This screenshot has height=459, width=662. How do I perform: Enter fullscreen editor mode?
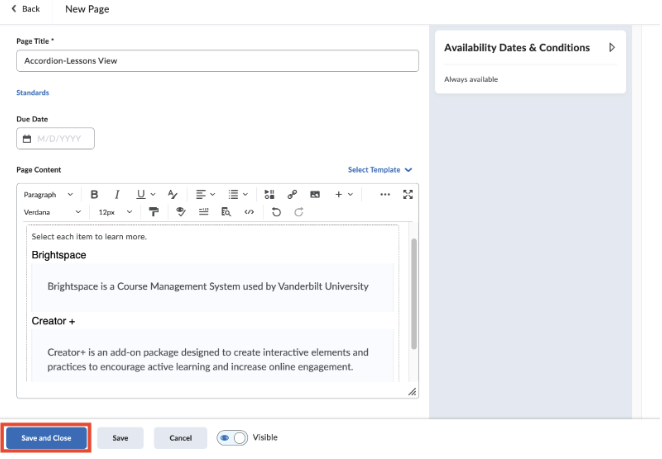(407, 194)
